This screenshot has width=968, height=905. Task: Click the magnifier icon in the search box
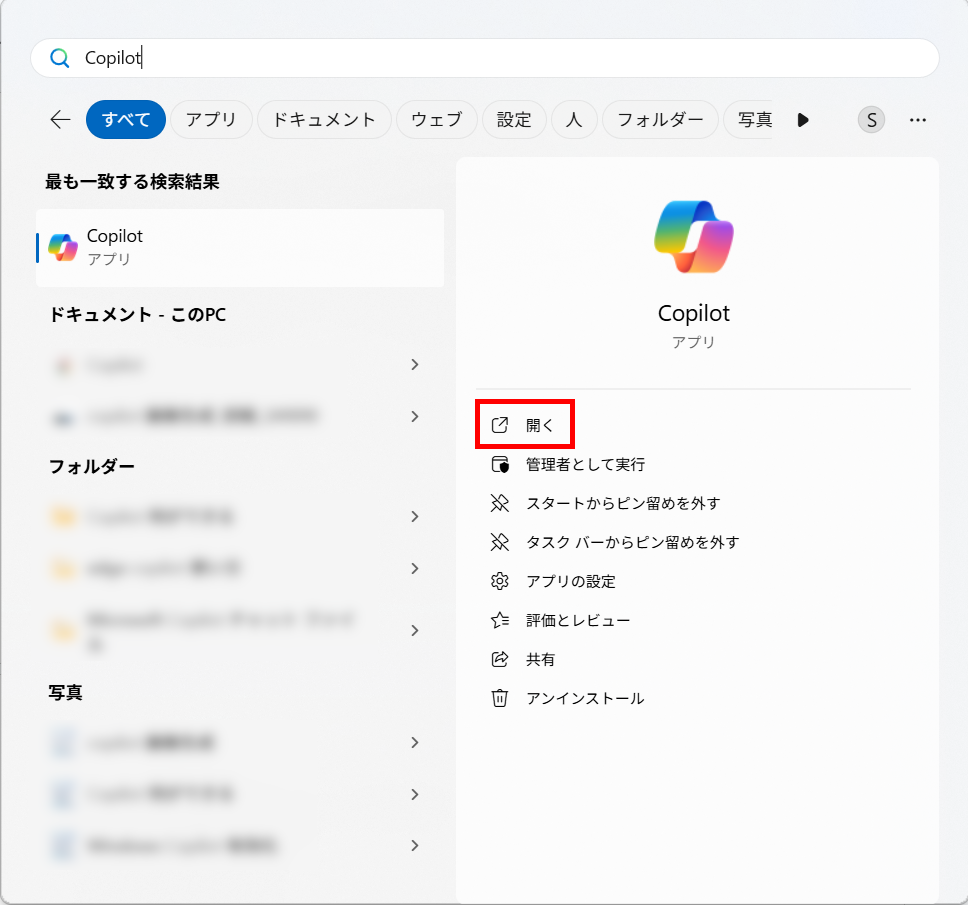click(x=59, y=58)
